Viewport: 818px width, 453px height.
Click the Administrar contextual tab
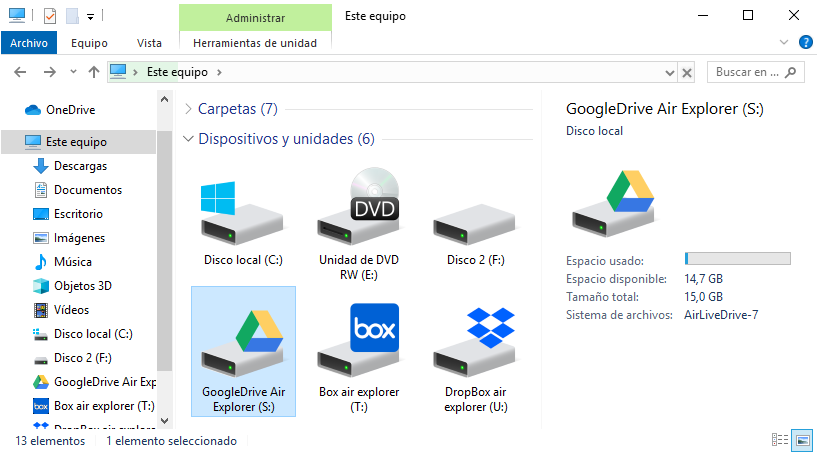[x=255, y=18]
